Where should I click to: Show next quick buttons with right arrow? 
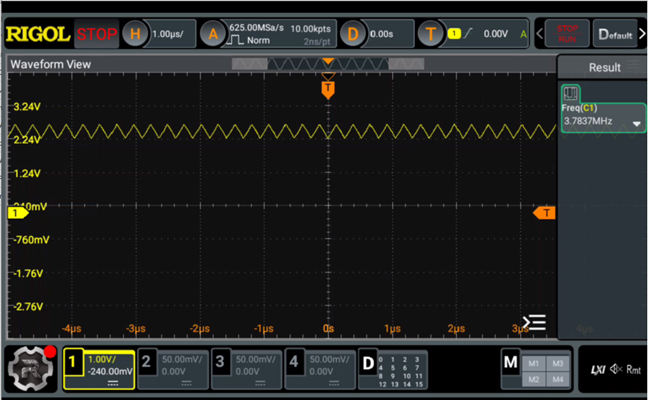click(642, 34)
